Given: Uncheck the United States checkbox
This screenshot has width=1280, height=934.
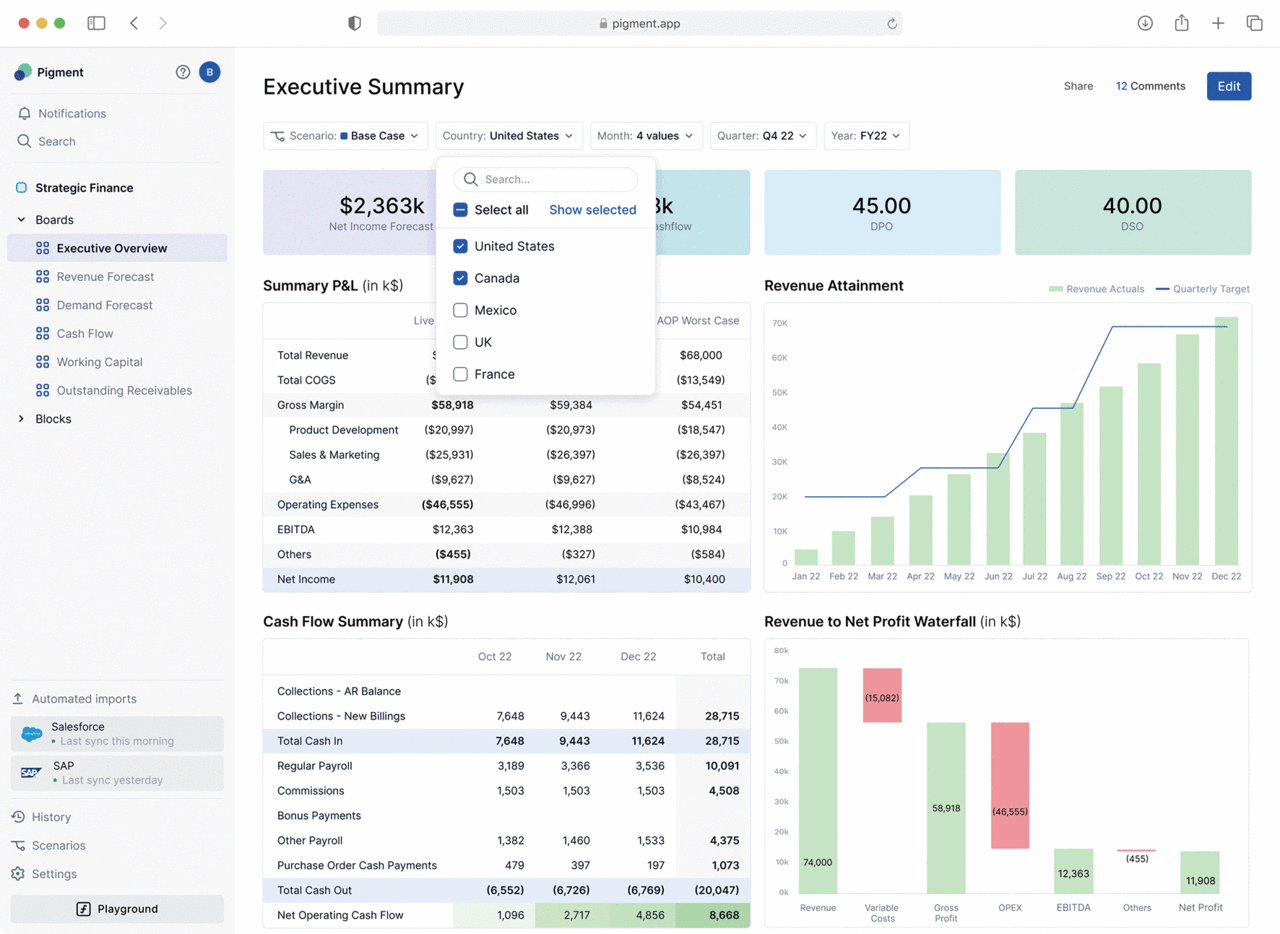Looking at the screenshot, I should pos(460,246).
